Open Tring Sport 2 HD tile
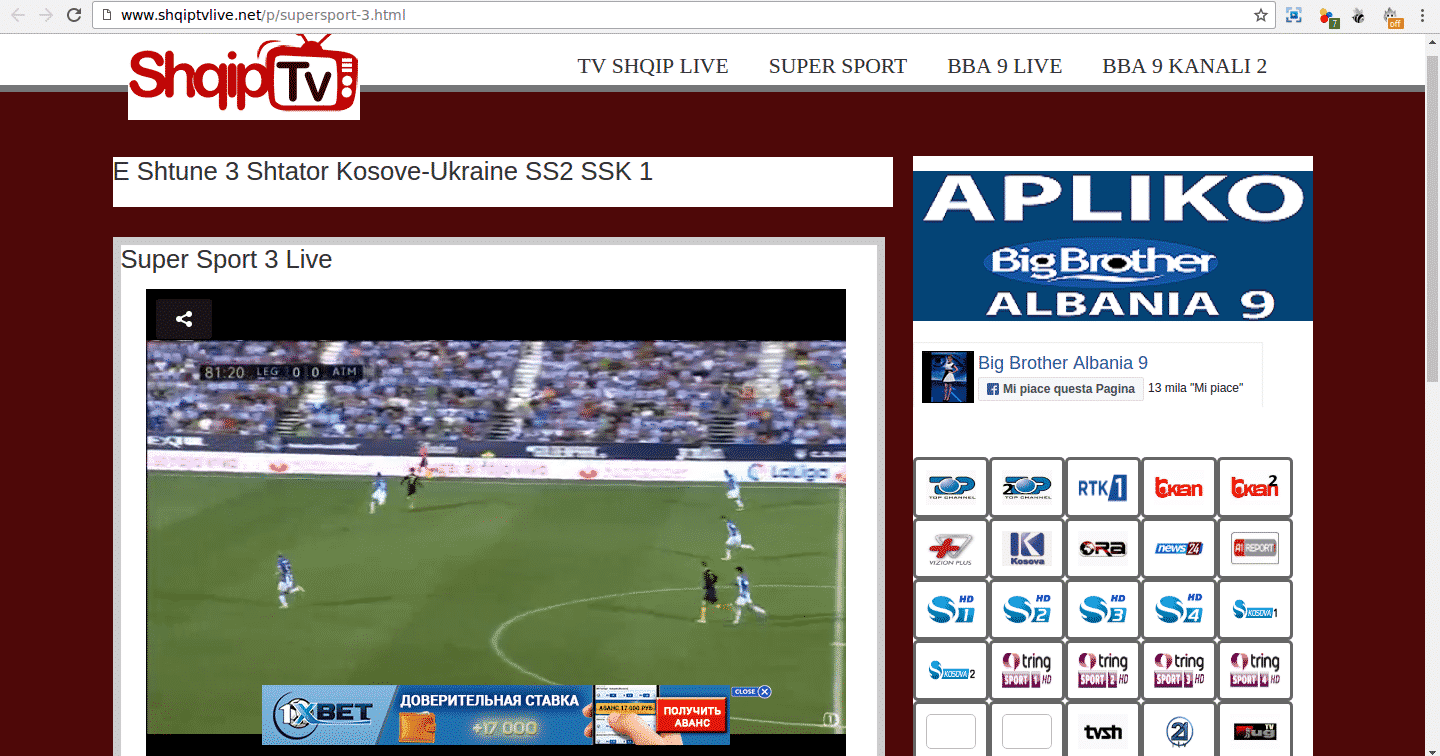This screenshot has width=1440, height=756. coord(1103,671)
